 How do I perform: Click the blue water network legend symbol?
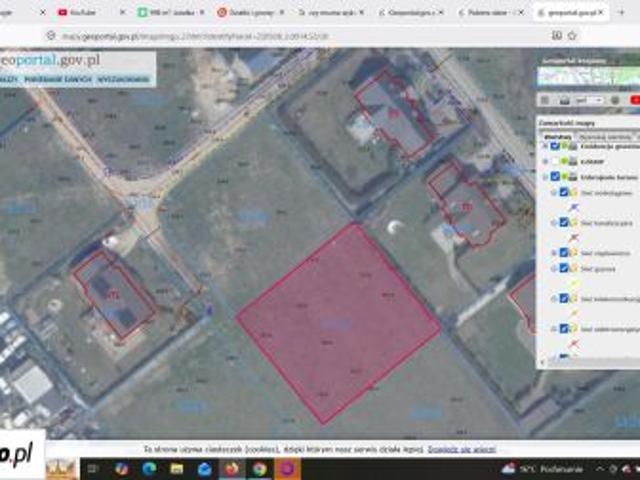pyautogui.click(x=573, y=208)
